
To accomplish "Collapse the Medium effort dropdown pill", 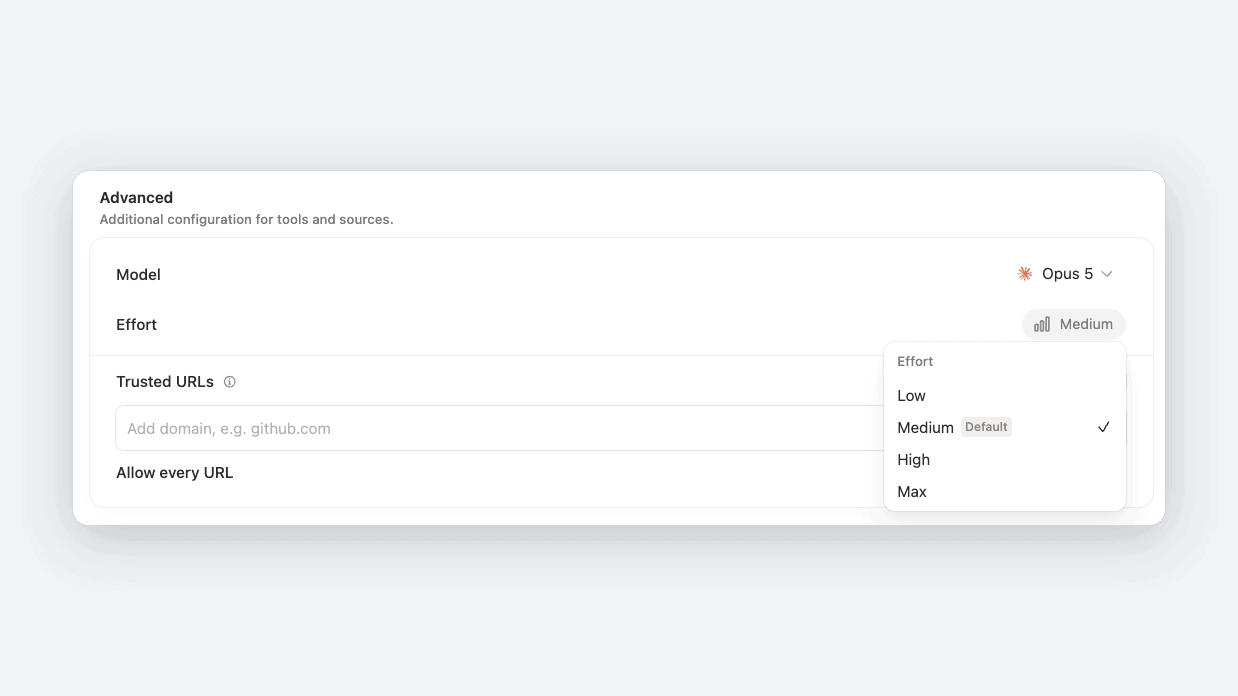I will pyautogui.click(x=1074, y=324).
